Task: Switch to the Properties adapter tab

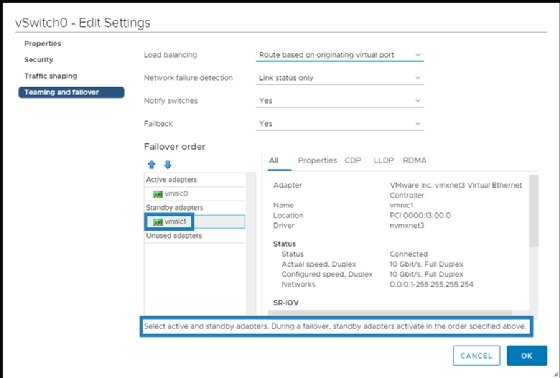Action: tap(317, 160)
